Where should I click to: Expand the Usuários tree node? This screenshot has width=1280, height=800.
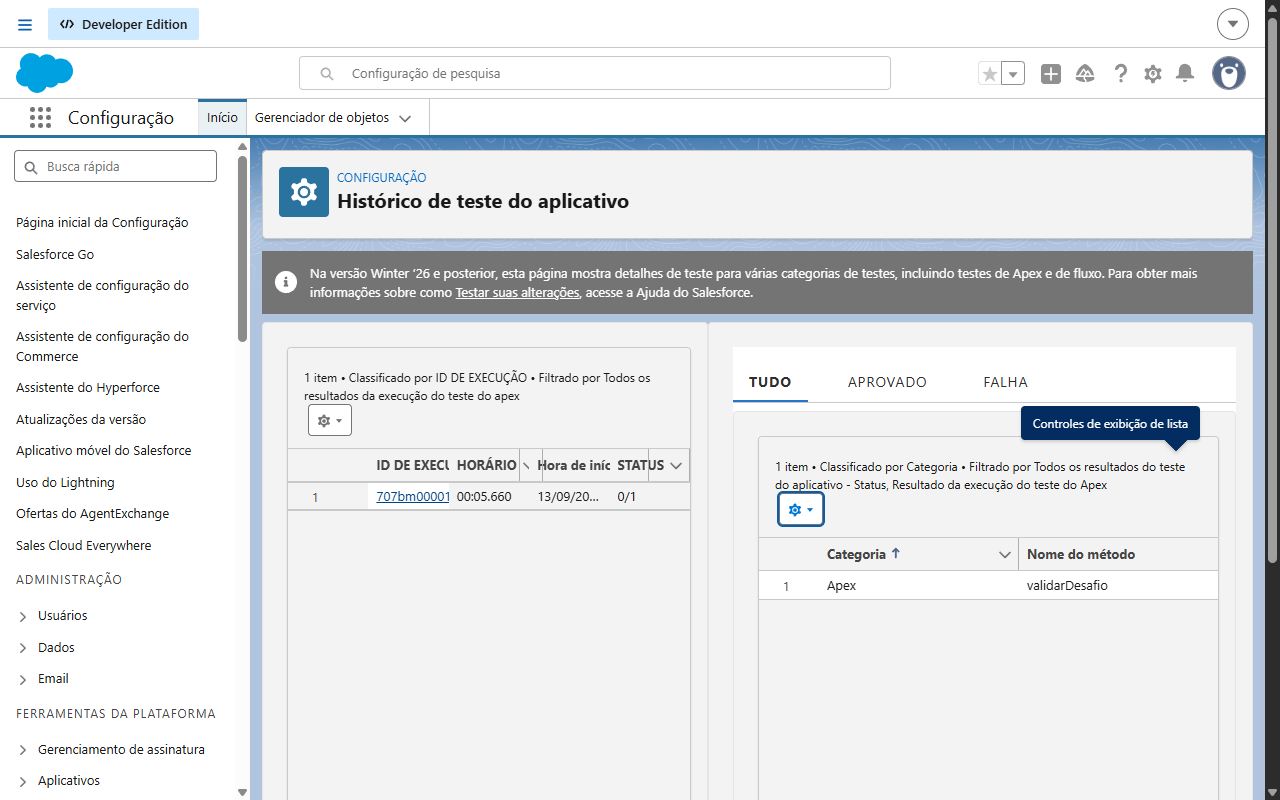[23, 616]
